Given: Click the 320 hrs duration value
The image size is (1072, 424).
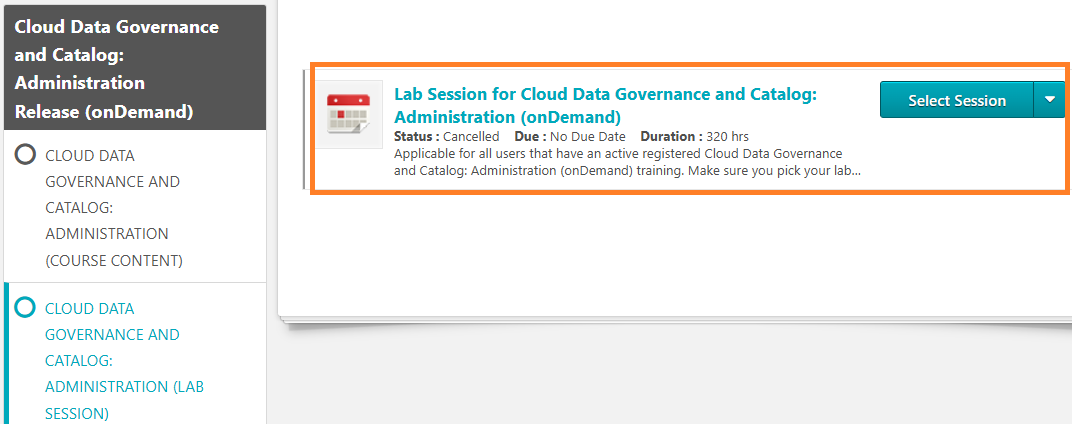Looking at the screenshot, I should click(727, 136).
